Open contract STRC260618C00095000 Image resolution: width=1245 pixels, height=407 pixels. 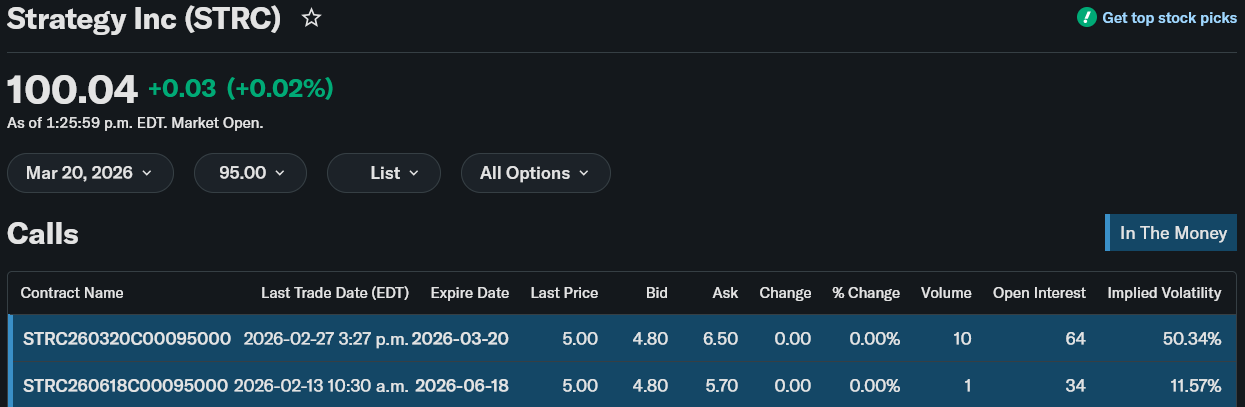point(125,385)
